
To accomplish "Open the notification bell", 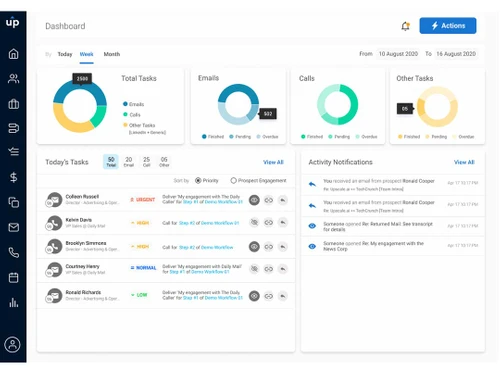I will 405,26.
